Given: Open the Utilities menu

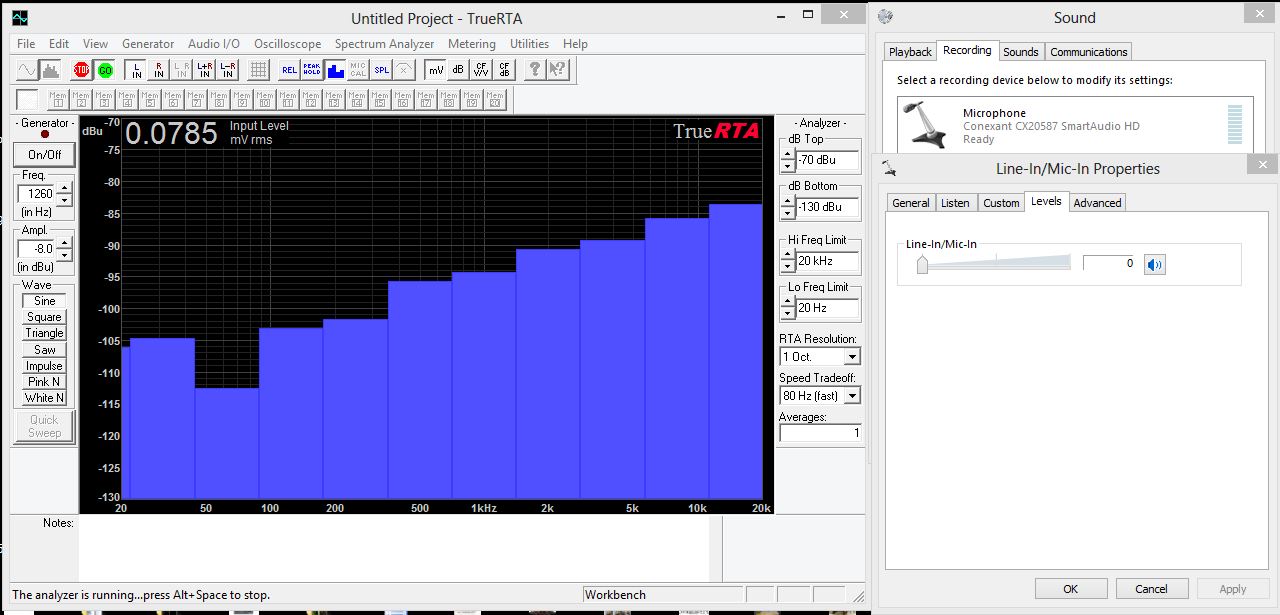Looking at the screenshot, I should 529,44.
